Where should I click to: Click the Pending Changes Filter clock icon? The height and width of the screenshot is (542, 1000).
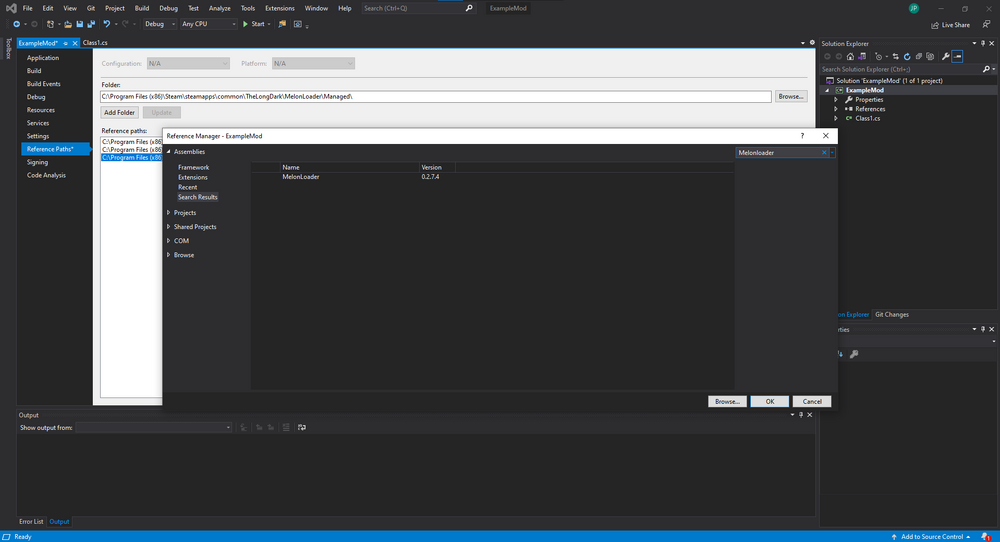point(878,56)
